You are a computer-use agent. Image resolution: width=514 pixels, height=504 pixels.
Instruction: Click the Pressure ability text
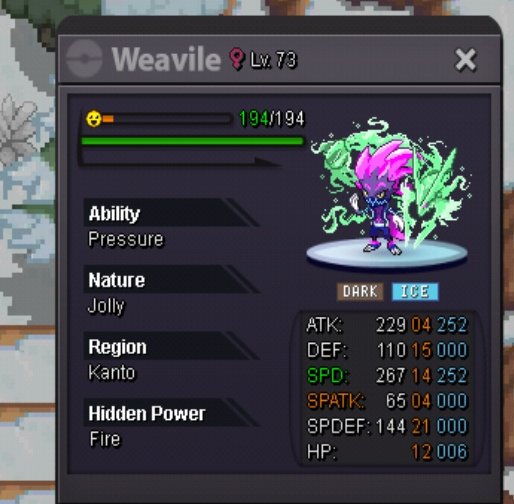click(x=126, y=239)
